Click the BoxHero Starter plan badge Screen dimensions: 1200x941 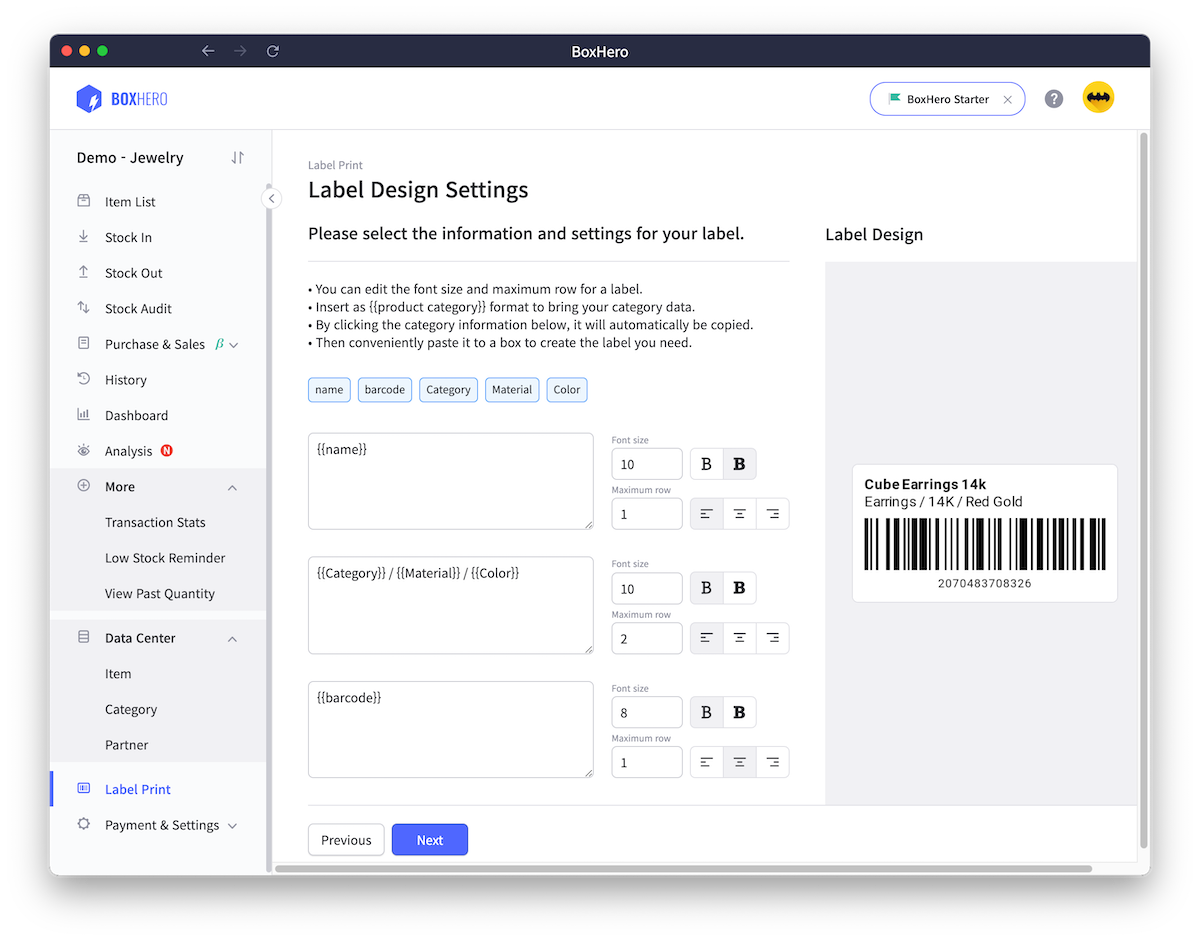tap(947, 99)
